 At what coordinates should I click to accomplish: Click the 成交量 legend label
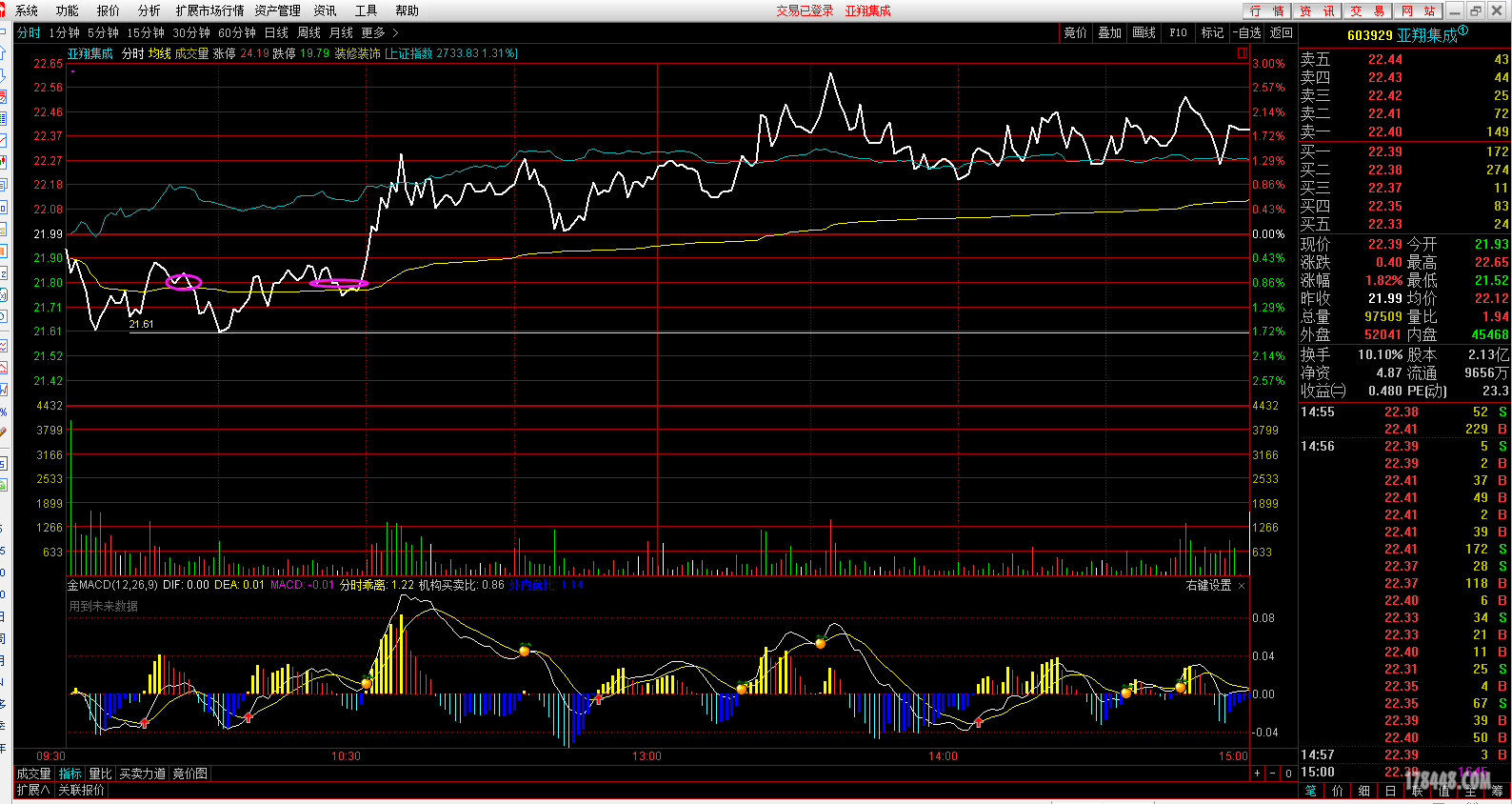click(x=191, y=53)
